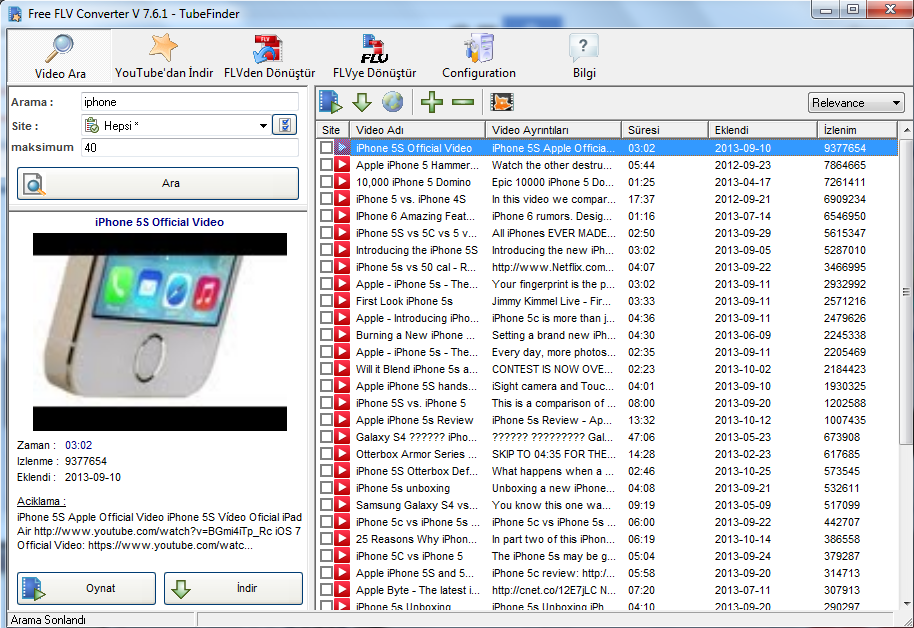The image size is (914, 628).
Task: Check the box for Samsung Galaxy S4 vs row
Action: [326, 504]
